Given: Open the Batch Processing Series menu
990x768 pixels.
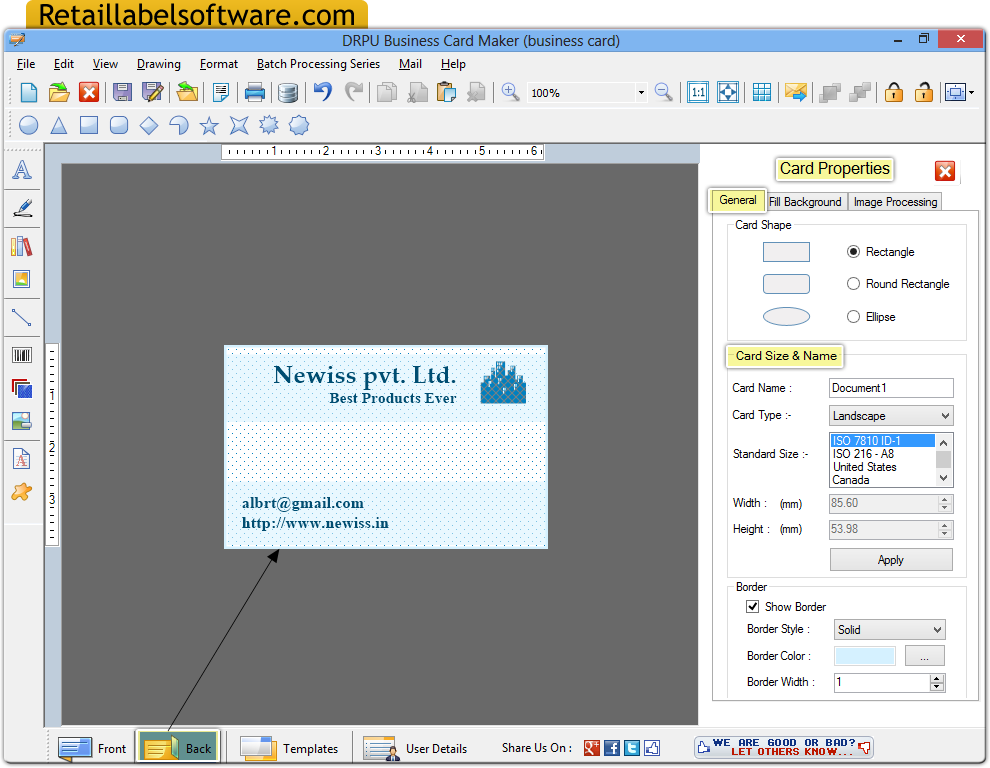Looking at the screenshot, I should 318,63.
